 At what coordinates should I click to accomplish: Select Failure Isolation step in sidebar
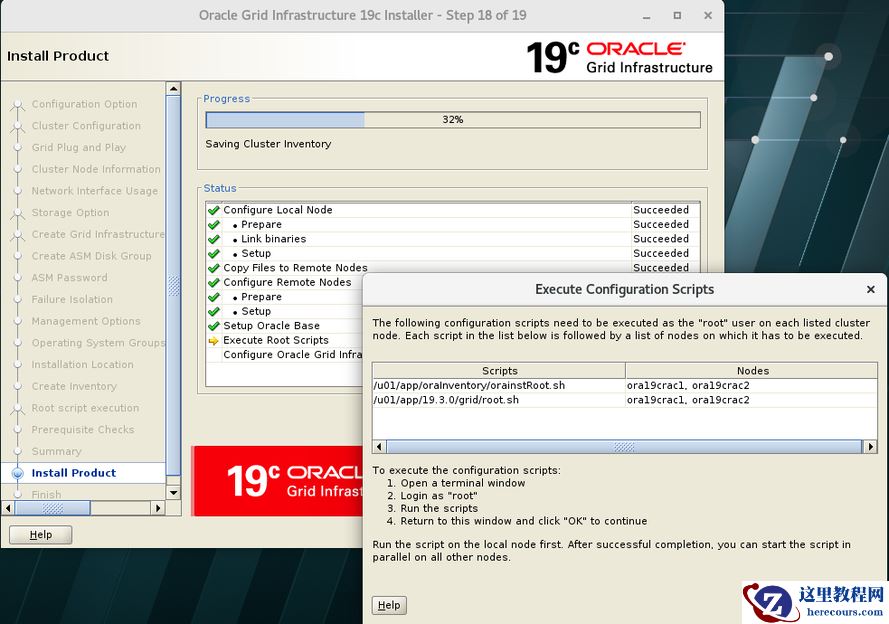[x=72, y=299]
